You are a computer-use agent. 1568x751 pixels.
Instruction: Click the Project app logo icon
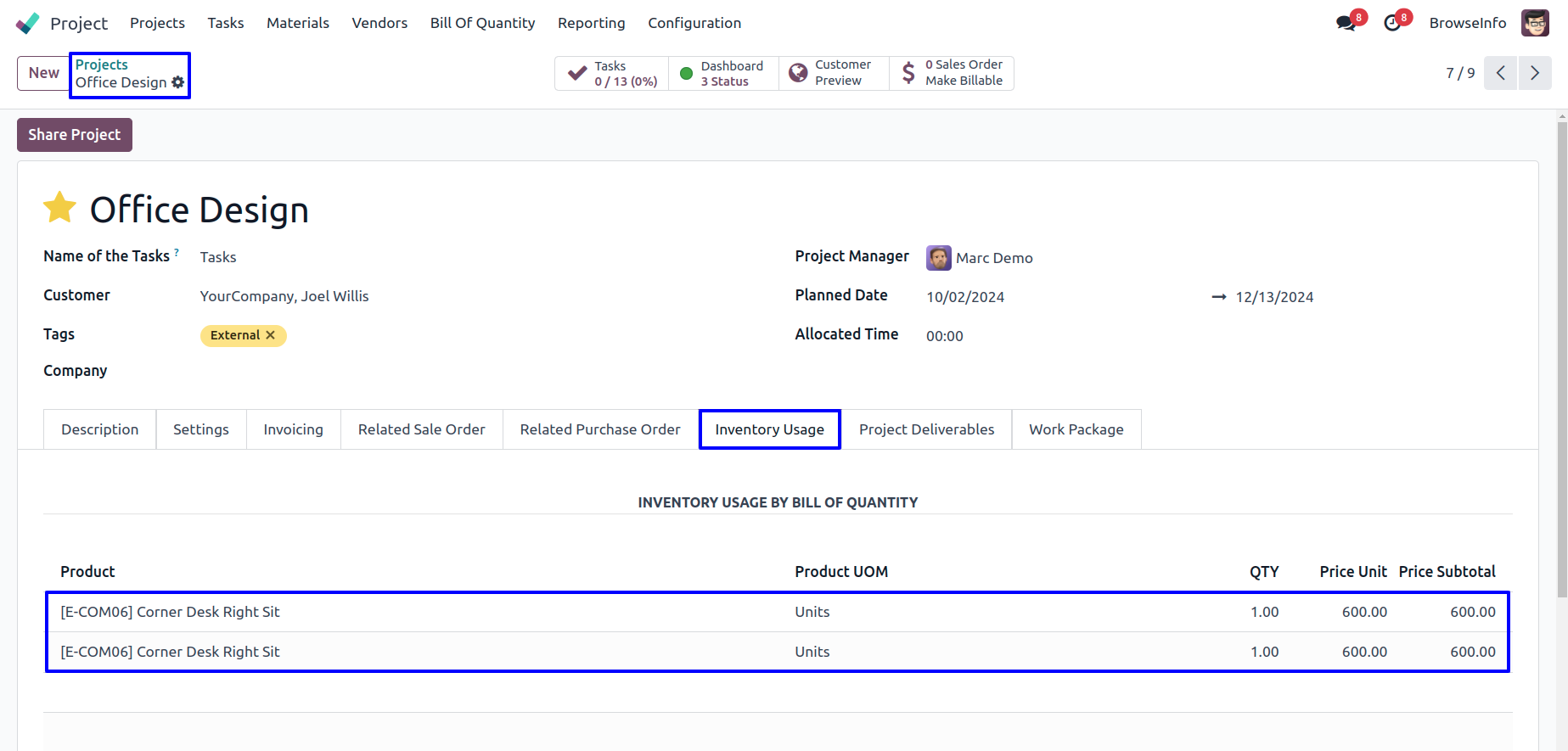click(27, 23)
